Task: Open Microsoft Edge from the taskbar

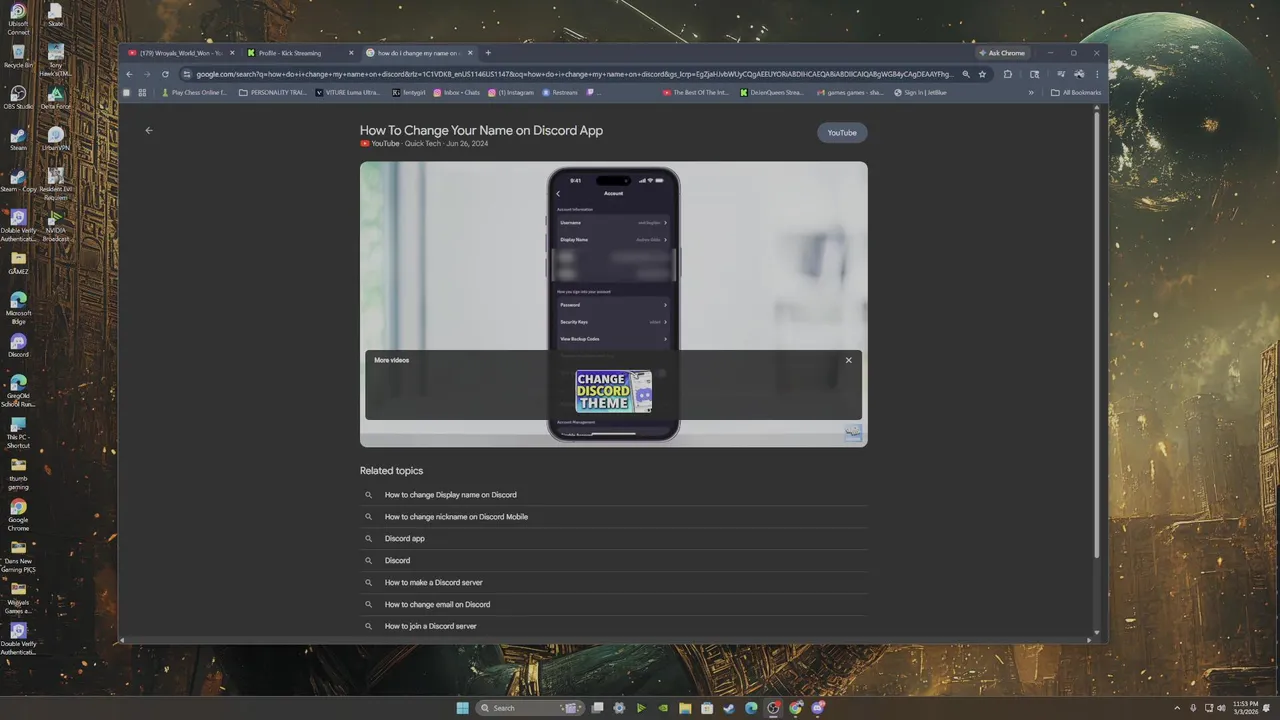Action: pyautogui.click(x=751, y=708)
